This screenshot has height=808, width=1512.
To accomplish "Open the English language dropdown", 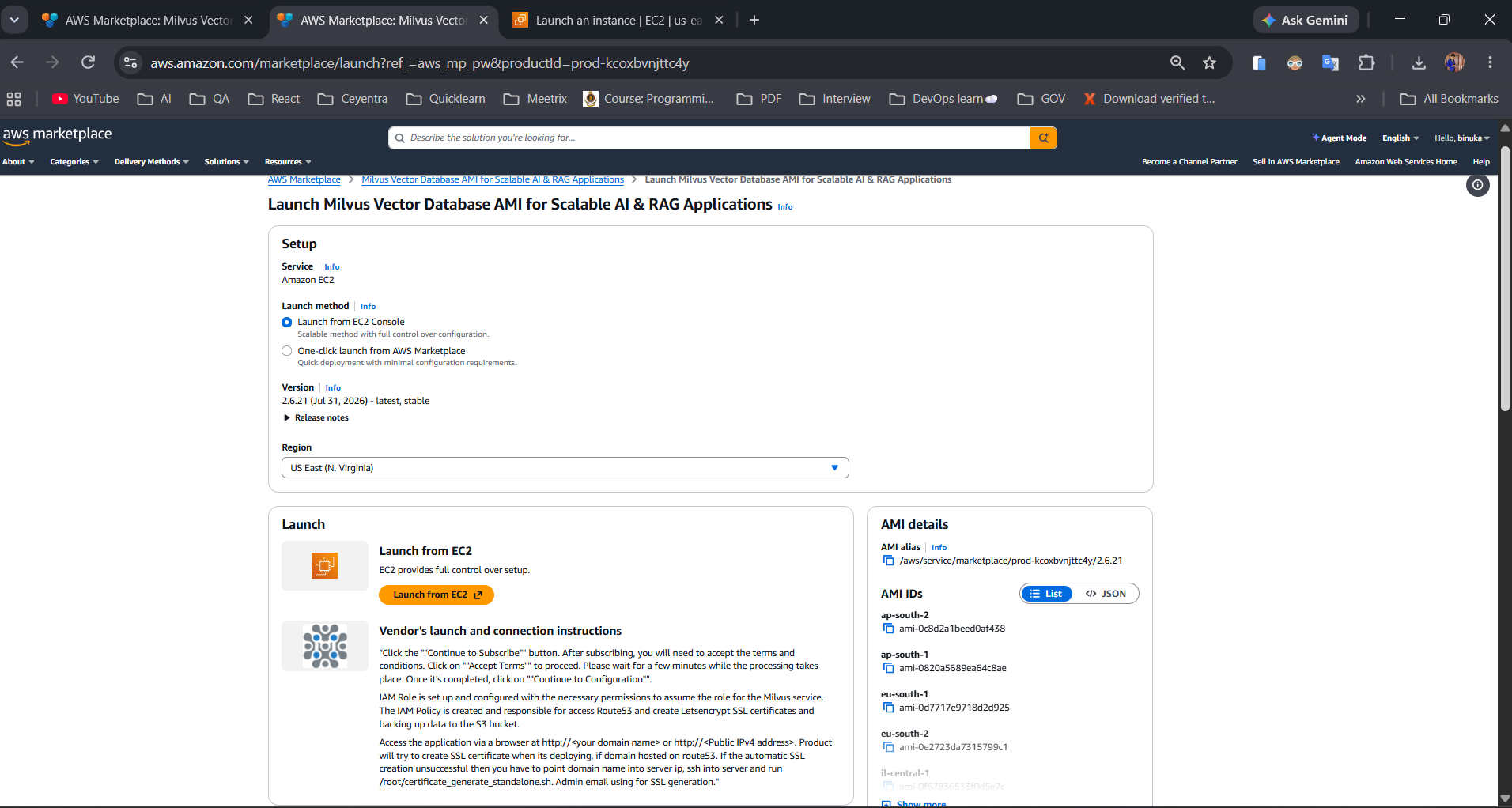I will (x=1400, y=138).
